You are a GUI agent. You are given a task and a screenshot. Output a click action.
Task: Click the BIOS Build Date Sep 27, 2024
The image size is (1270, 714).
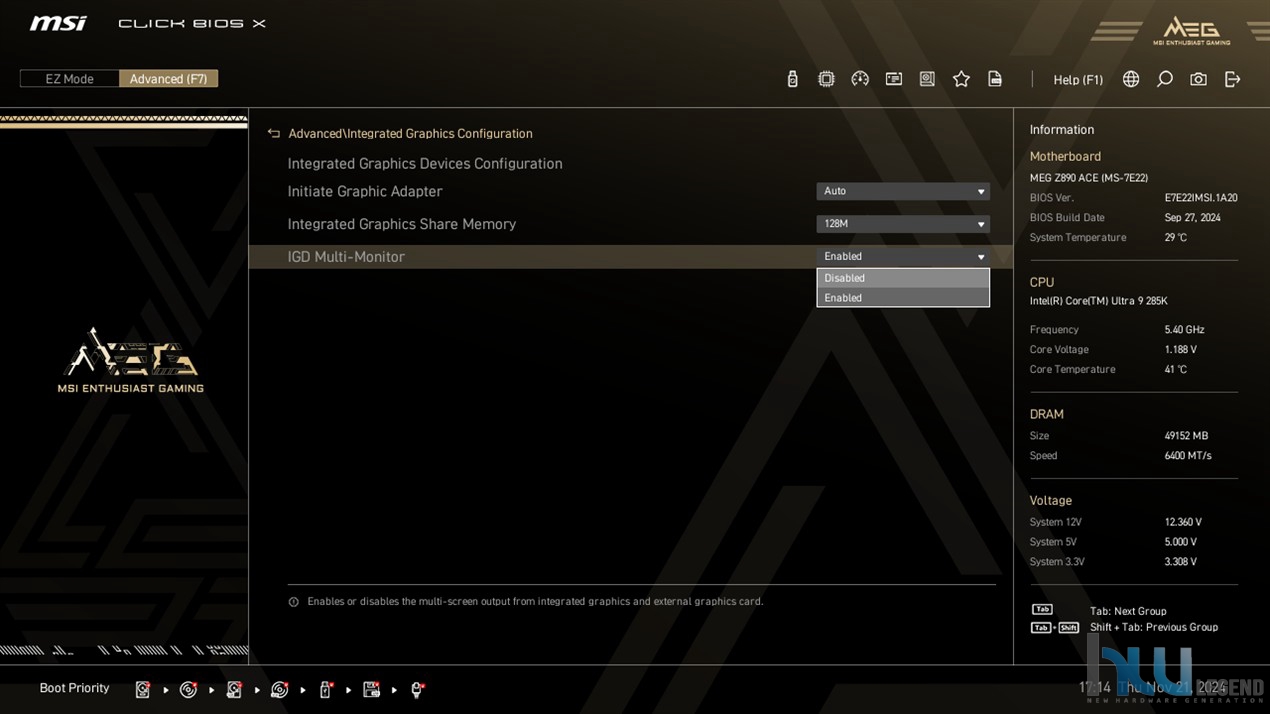click(1192, 218)
